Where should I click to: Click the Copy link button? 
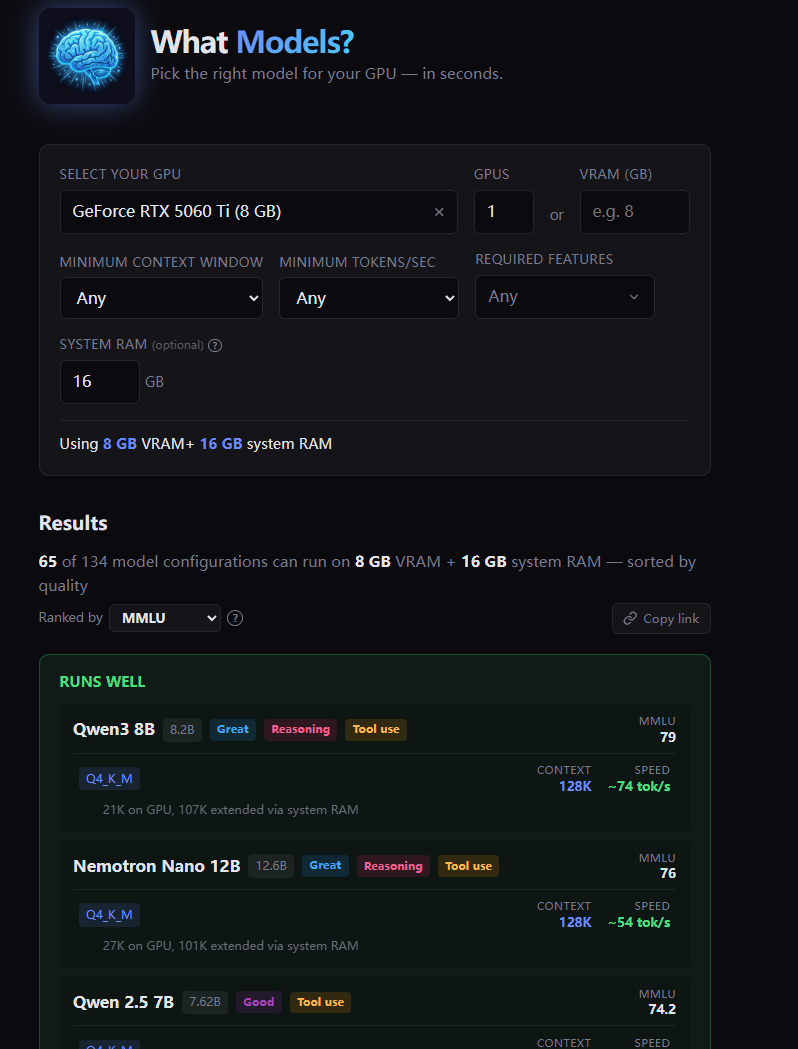pyautogui.click(x=661, y=619)
